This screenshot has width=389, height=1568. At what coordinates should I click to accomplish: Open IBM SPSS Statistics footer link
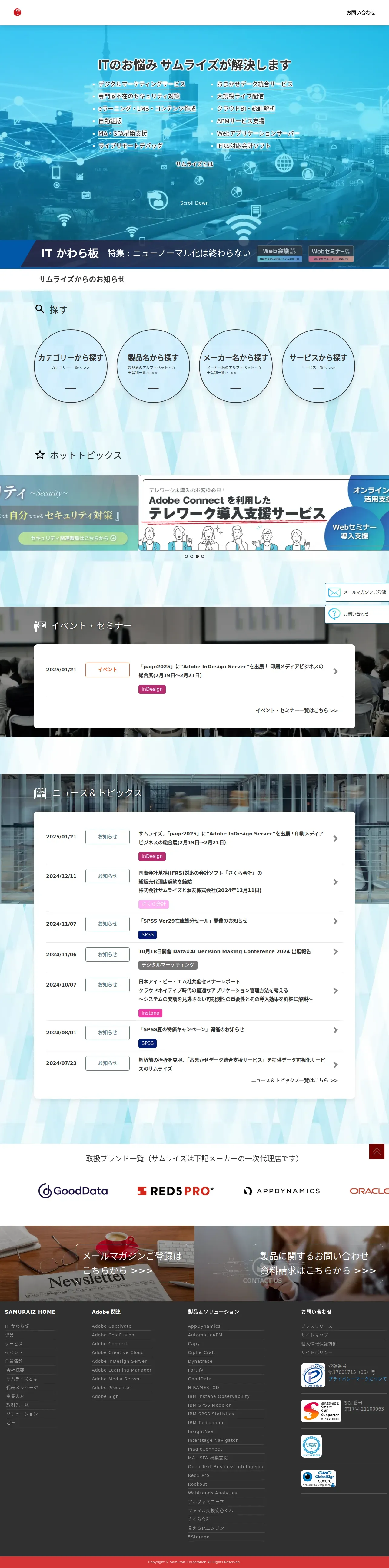pyautogui.click(x=211, y=1413)
